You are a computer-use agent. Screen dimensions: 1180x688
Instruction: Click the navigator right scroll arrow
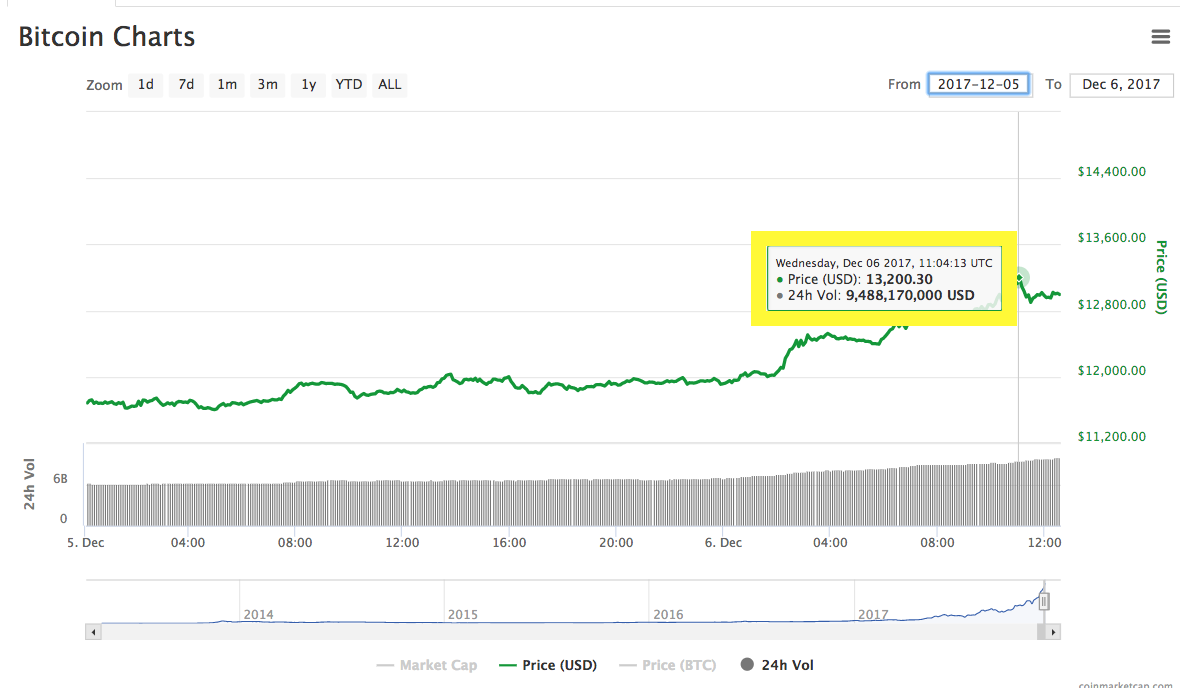[1053, 632]
